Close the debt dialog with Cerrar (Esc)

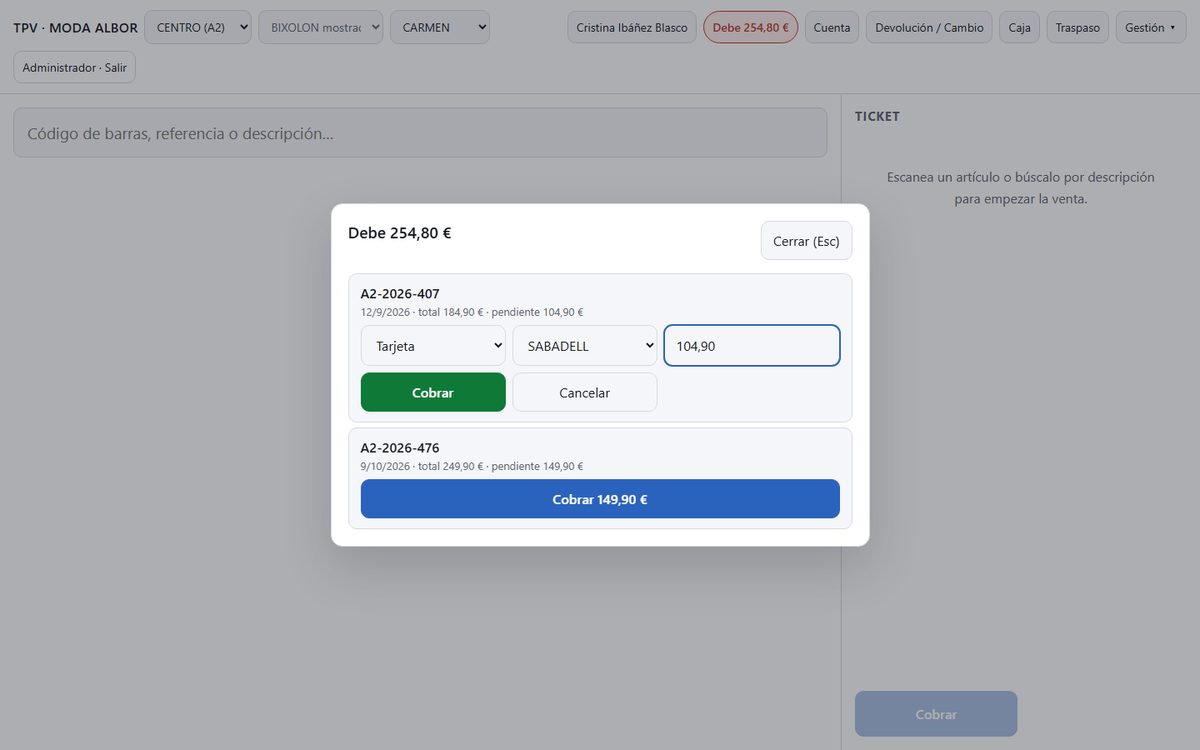(806, 241)
